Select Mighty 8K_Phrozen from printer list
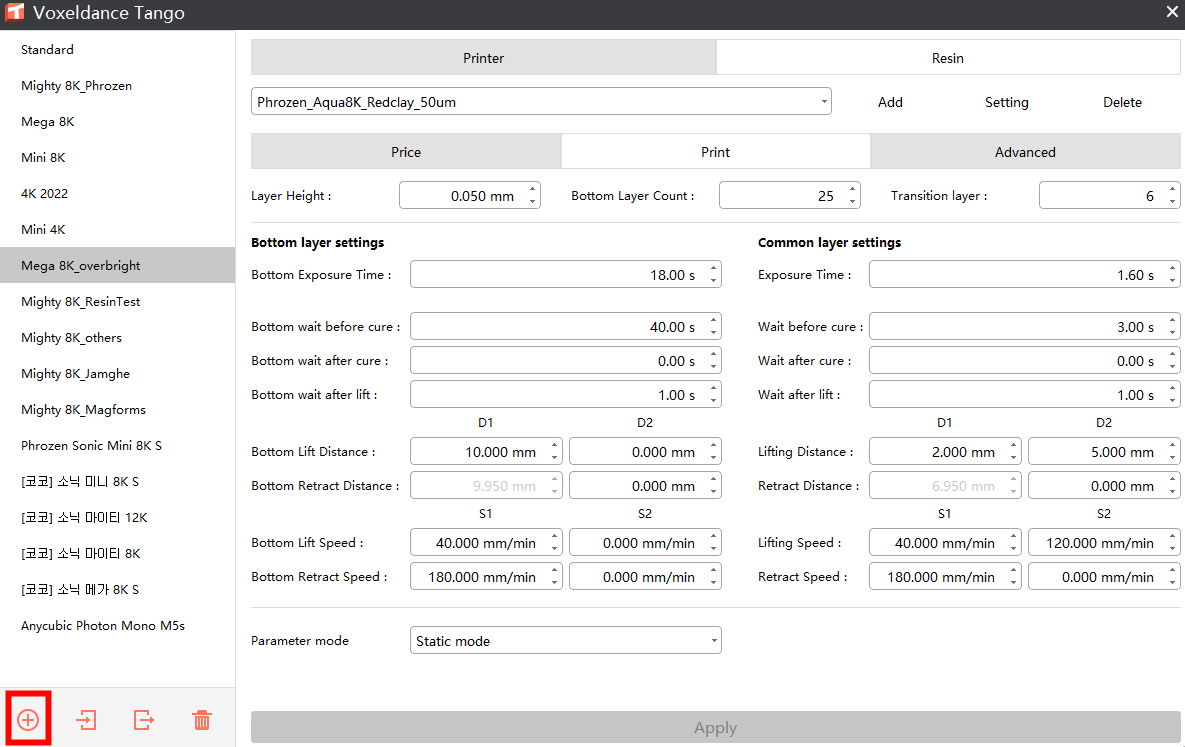 [76, 86]
